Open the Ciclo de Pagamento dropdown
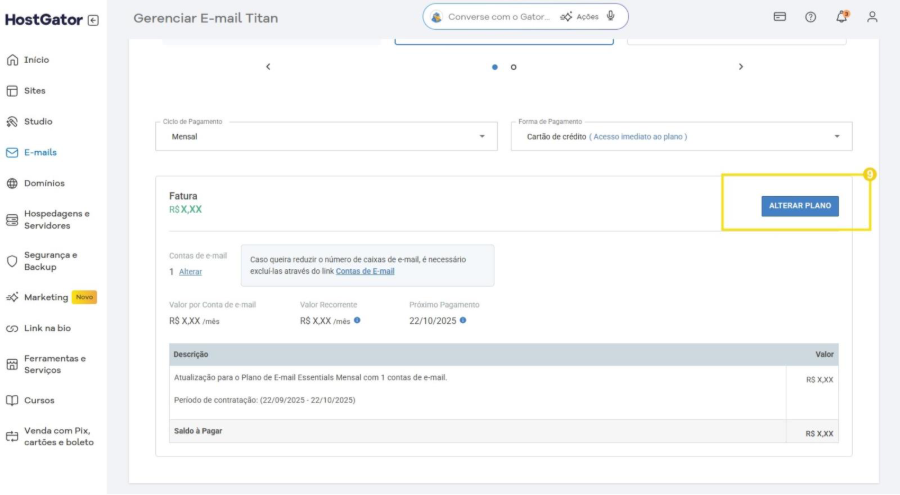900x495 pixels. point(327,137)
